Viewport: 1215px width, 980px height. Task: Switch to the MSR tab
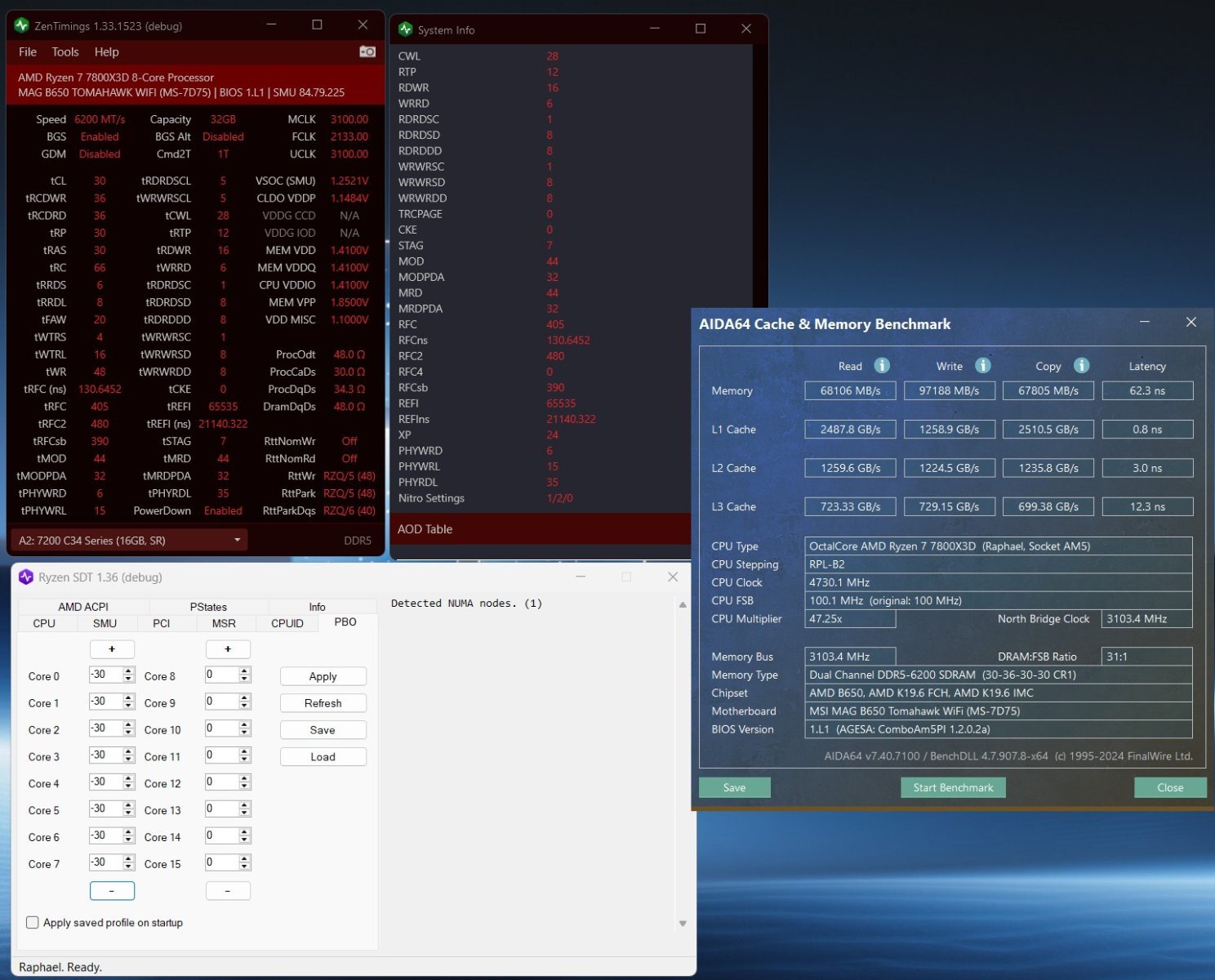[224, 623]
